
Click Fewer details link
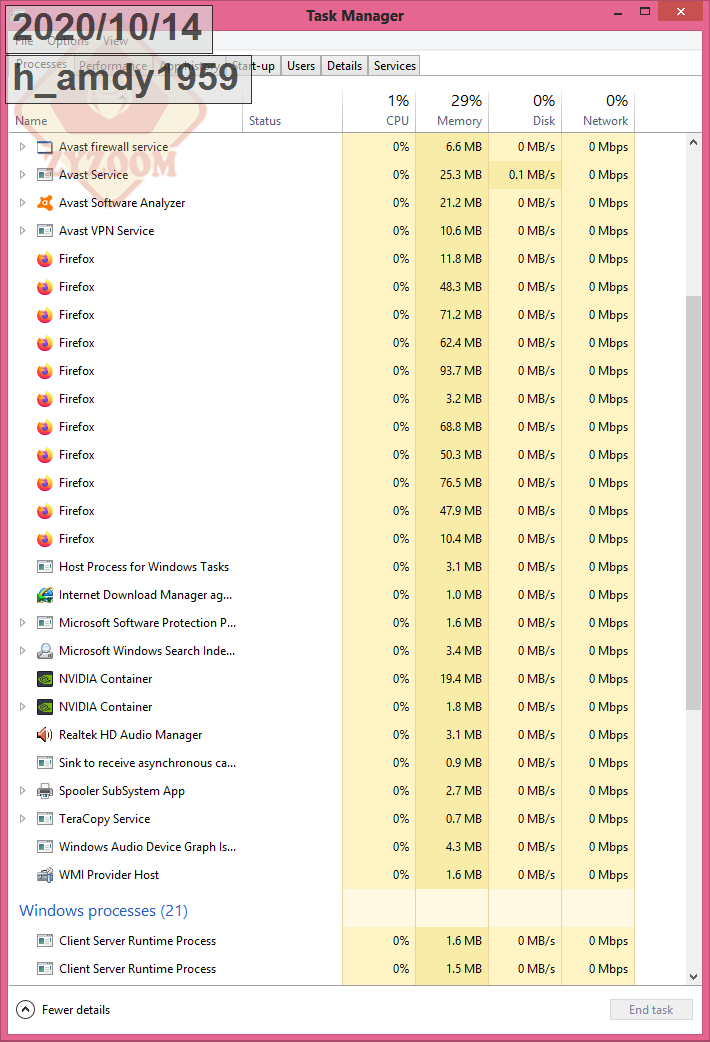pyautogui.click(x=76, y=1009)
